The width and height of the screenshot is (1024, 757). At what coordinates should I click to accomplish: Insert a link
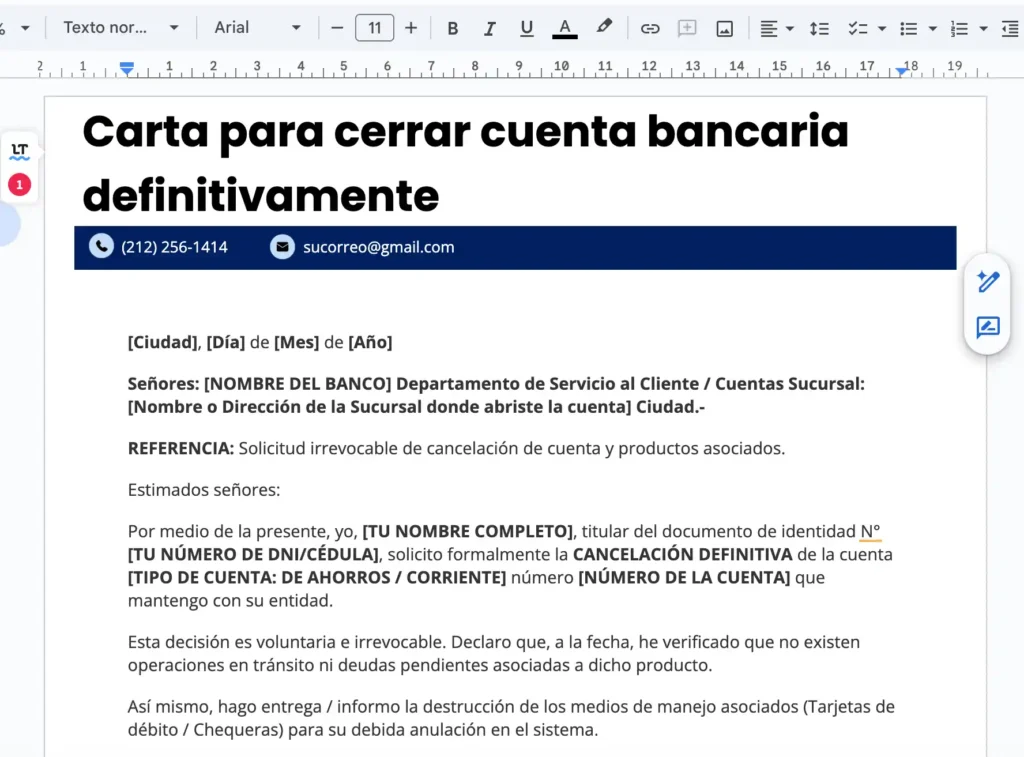tap(650, 27)
